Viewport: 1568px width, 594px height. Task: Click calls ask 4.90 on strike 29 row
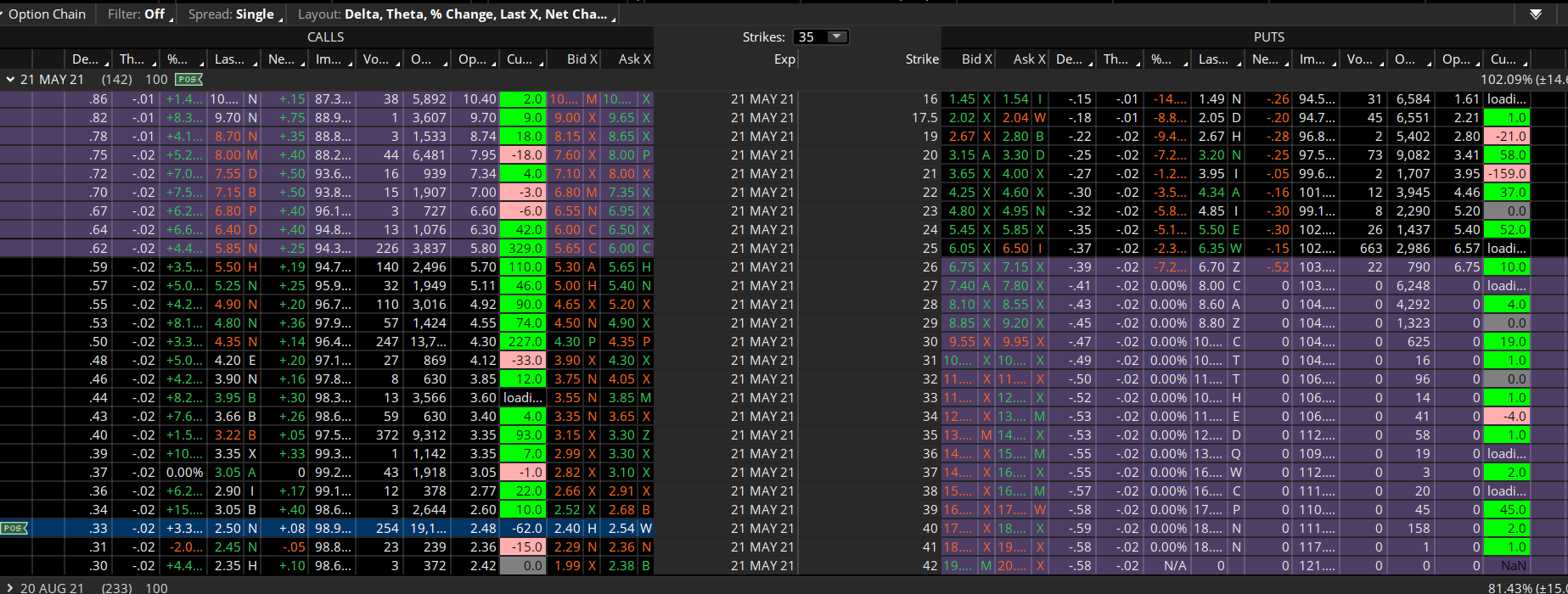621,323
